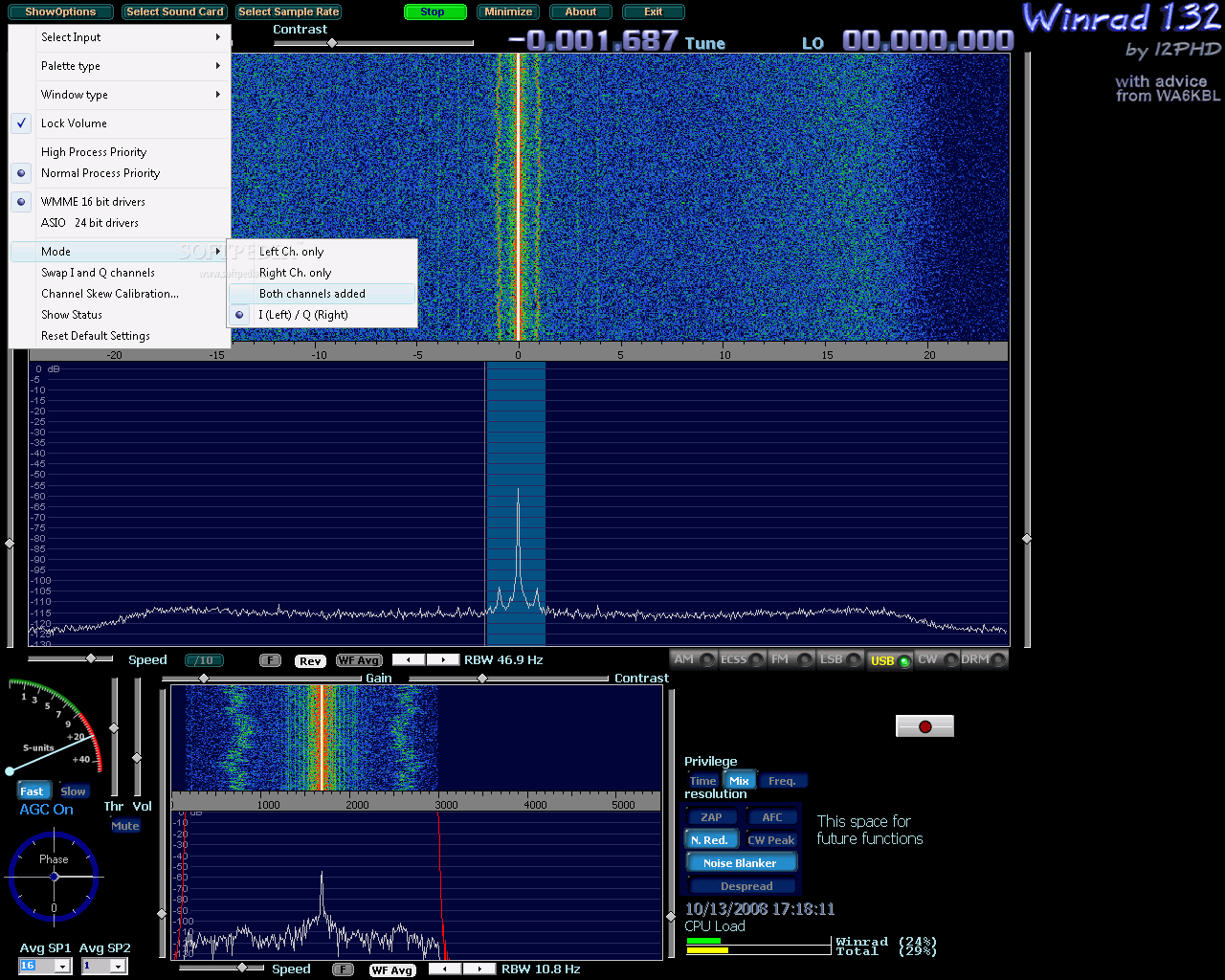Image resolution: width=1225 pixels, height=980 pixels.
Task: Adjust the Vol volume slider
Action: [x=137, y=758]
